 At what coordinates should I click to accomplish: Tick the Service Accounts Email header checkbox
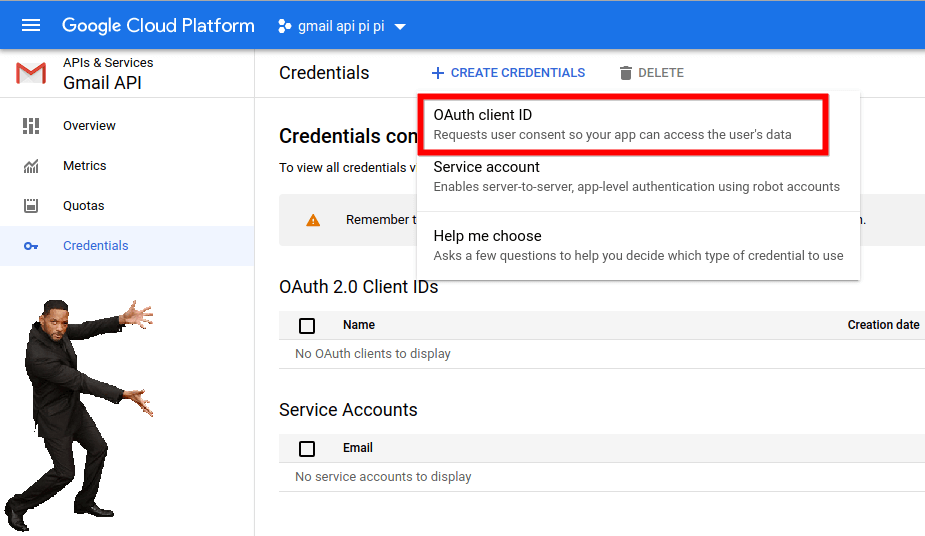point(307,449)
